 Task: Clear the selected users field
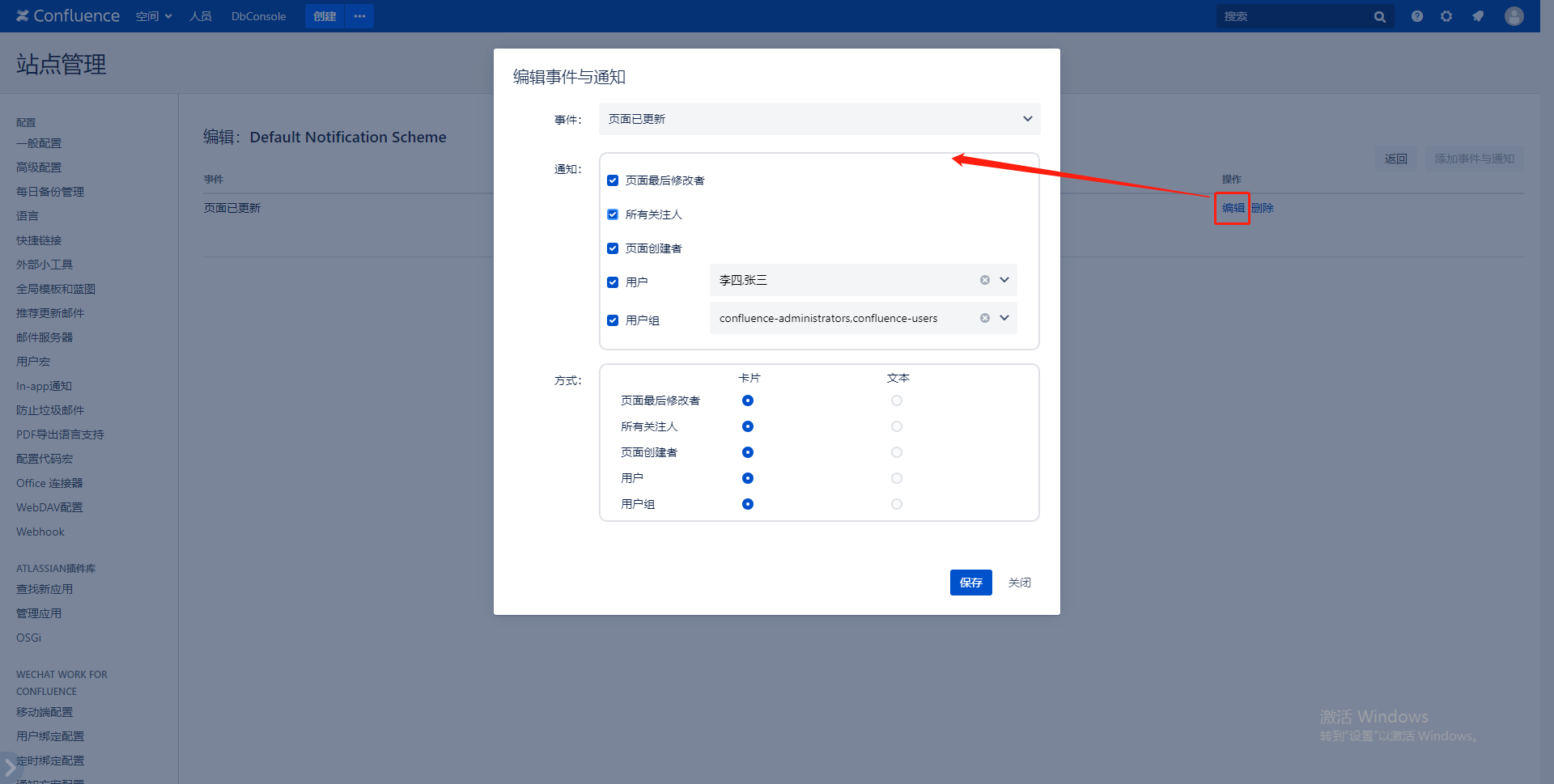tap(985, 280)
